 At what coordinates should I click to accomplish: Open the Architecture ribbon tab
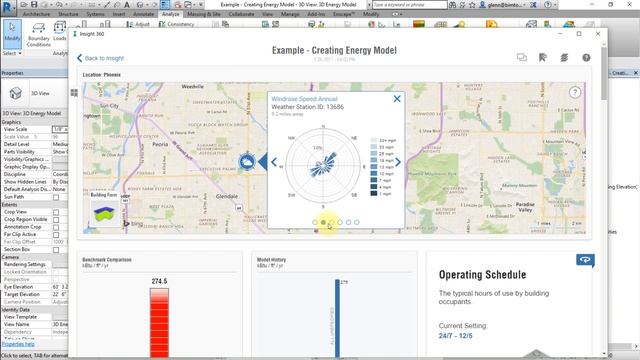pos(36,14)
